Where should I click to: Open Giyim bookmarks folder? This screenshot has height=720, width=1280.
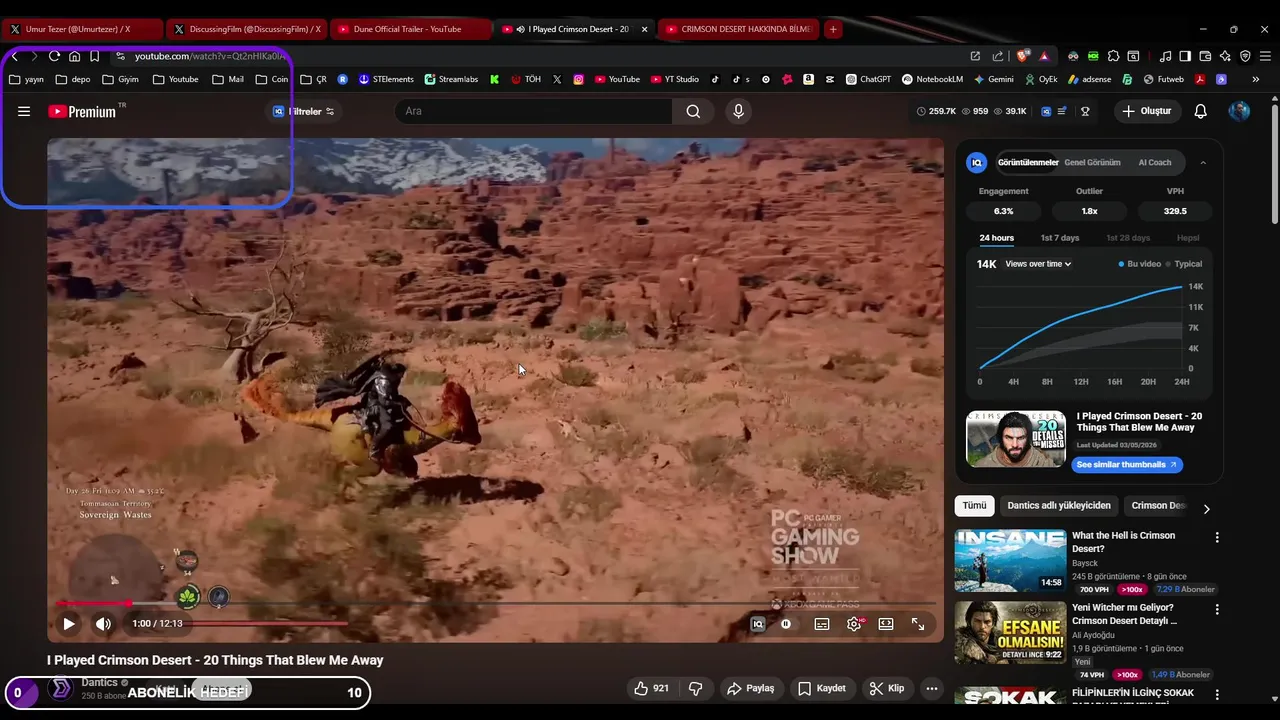coord(120,79)
